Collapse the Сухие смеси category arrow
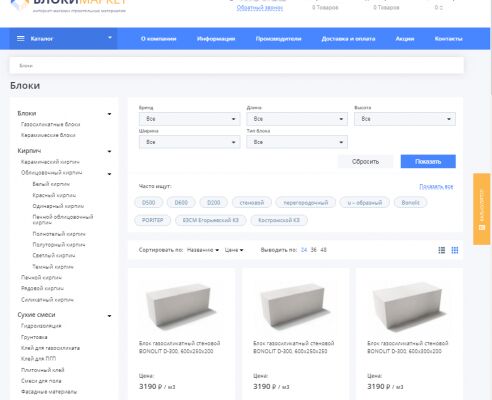Viewport: 492px width, 400px height. click(x=109, y=316)
